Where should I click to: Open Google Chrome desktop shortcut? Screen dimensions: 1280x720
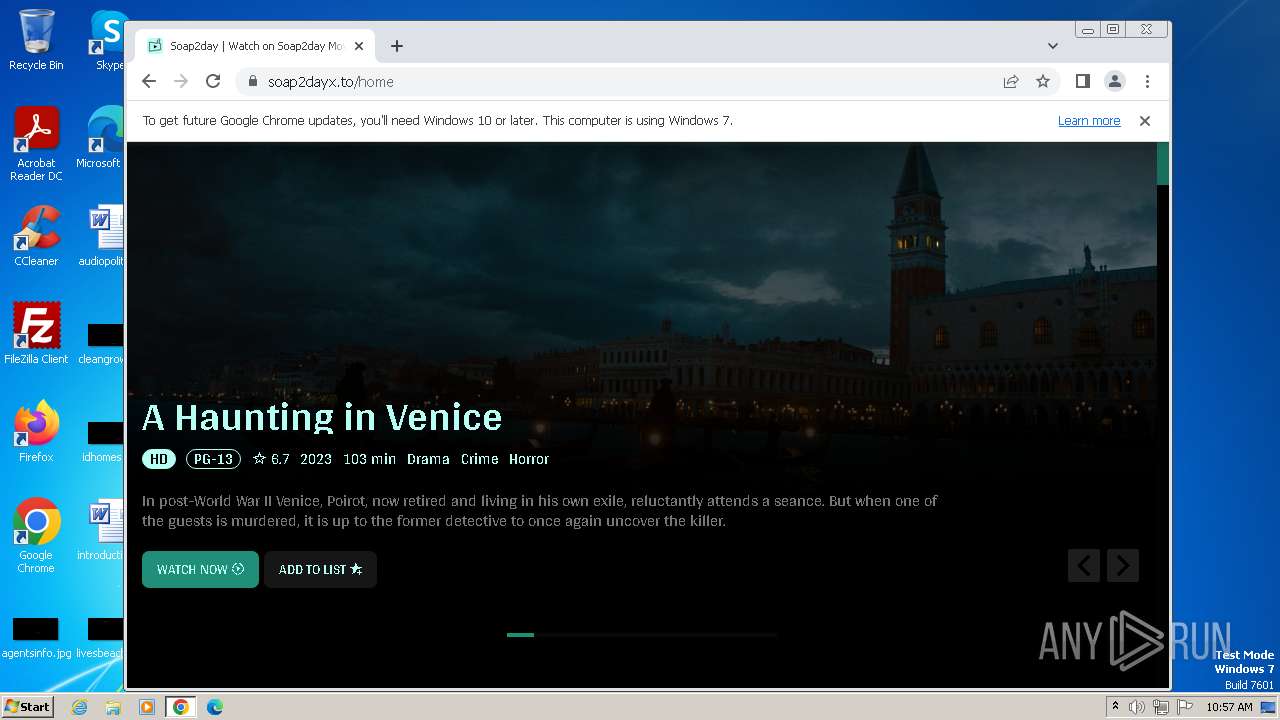(x=36, y=535)
